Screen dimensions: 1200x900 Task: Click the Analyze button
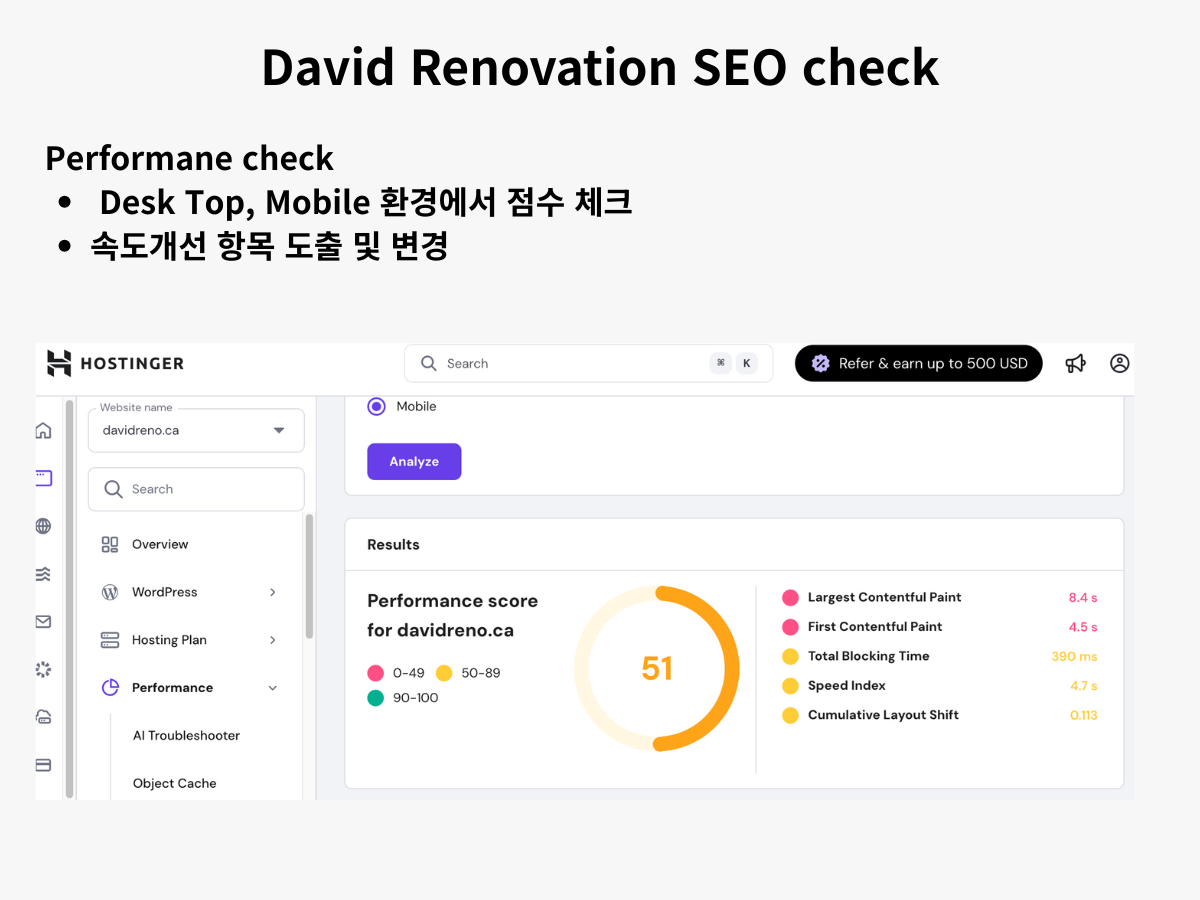(x=414, y=461)
